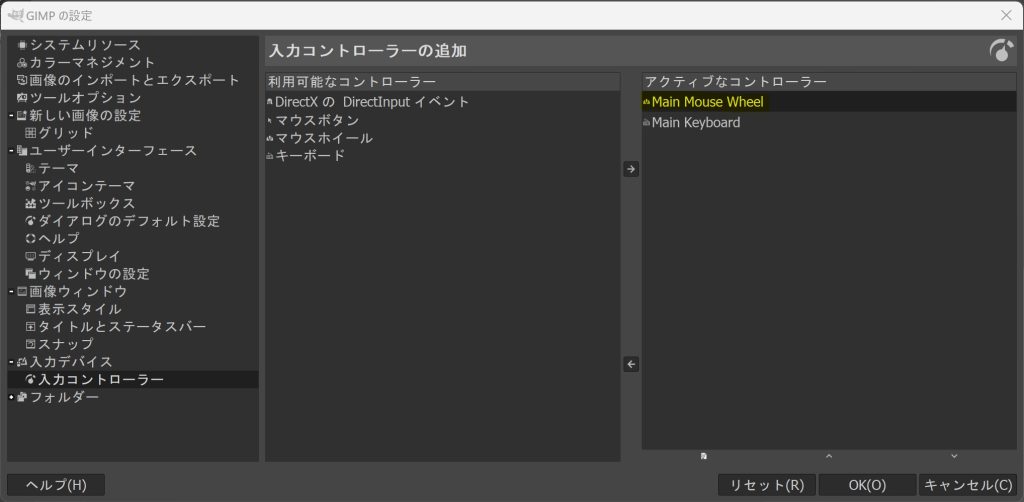1024x502 pixels.
Task: Add selected controller with the right arrow
Action: [631, 169]
